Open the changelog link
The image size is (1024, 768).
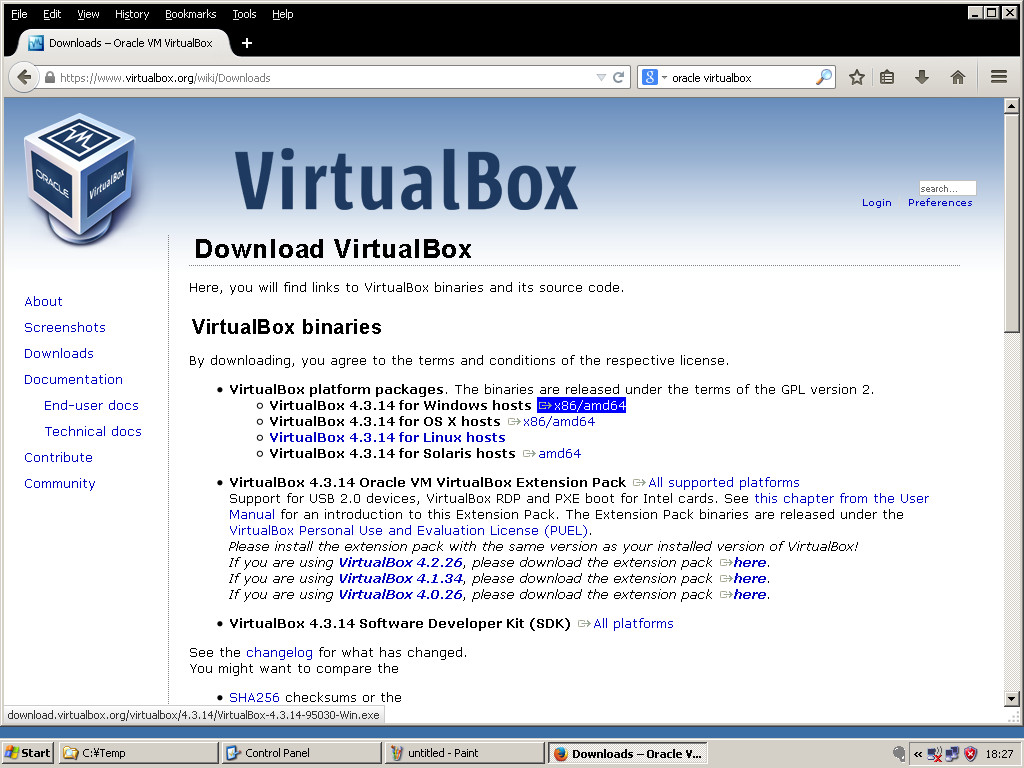(279, 652)
